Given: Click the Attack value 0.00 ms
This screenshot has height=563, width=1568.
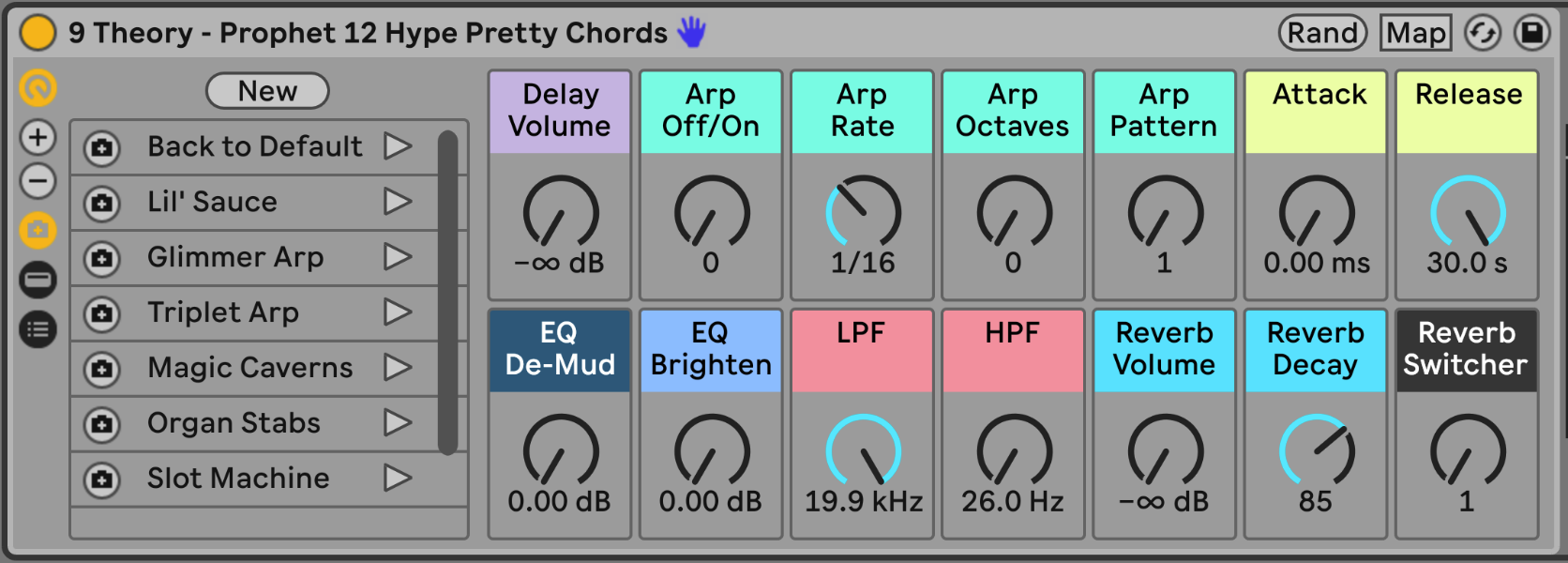Looking at the screenshot, I should click(1317, 263).
